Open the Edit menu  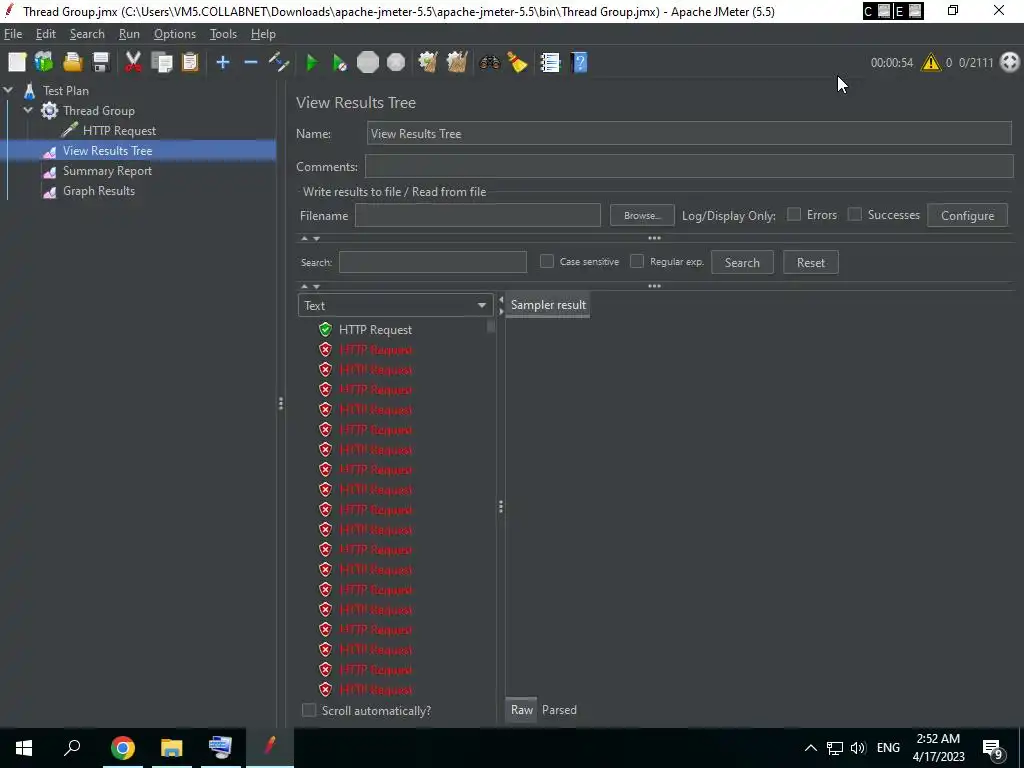click(46, 34)
